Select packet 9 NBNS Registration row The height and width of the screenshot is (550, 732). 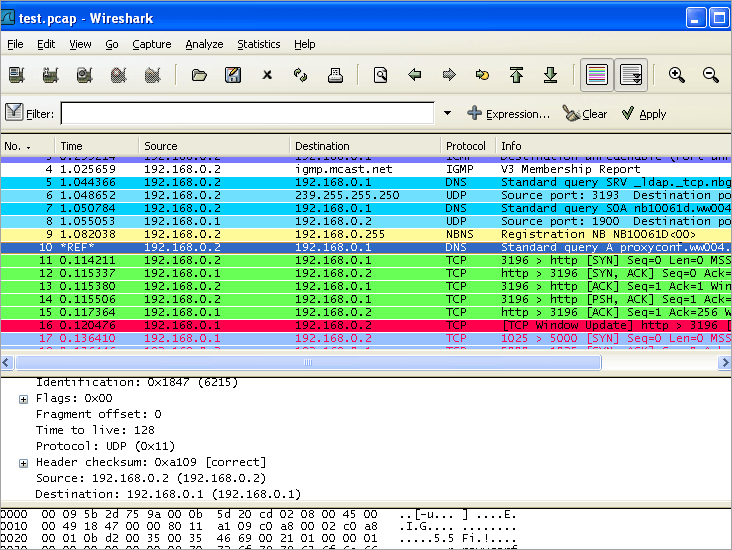(366, 234)
